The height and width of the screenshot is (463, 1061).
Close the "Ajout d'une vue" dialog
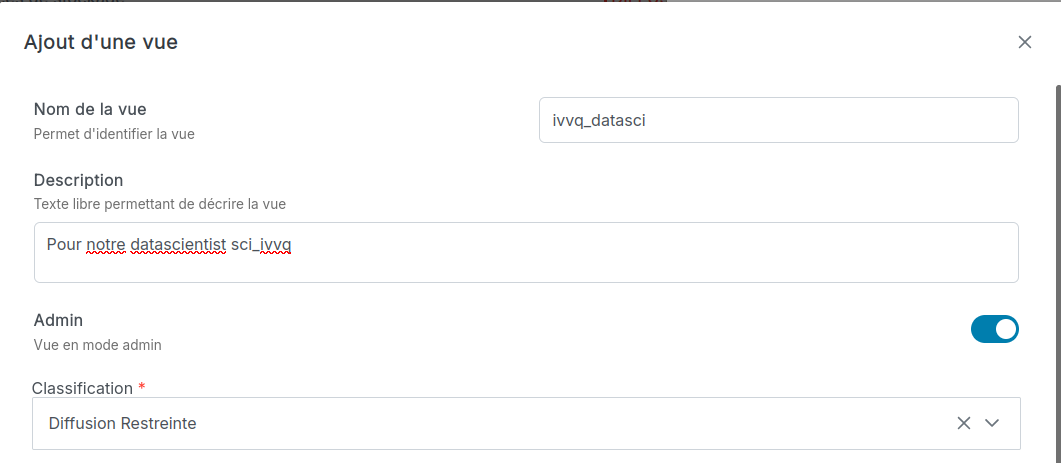[x=1024, y=42]
